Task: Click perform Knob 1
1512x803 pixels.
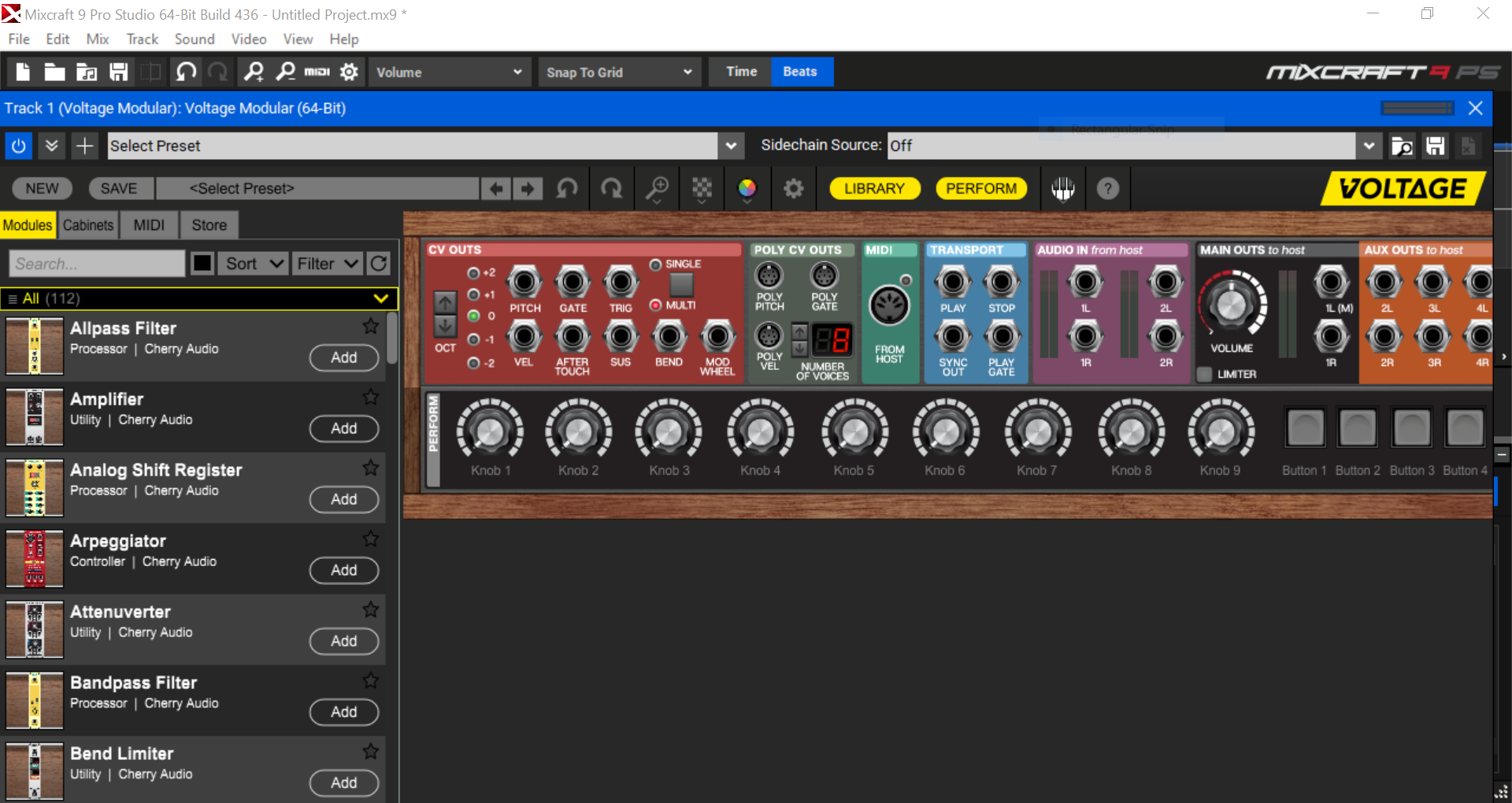Action: click(x=490, y=431)
